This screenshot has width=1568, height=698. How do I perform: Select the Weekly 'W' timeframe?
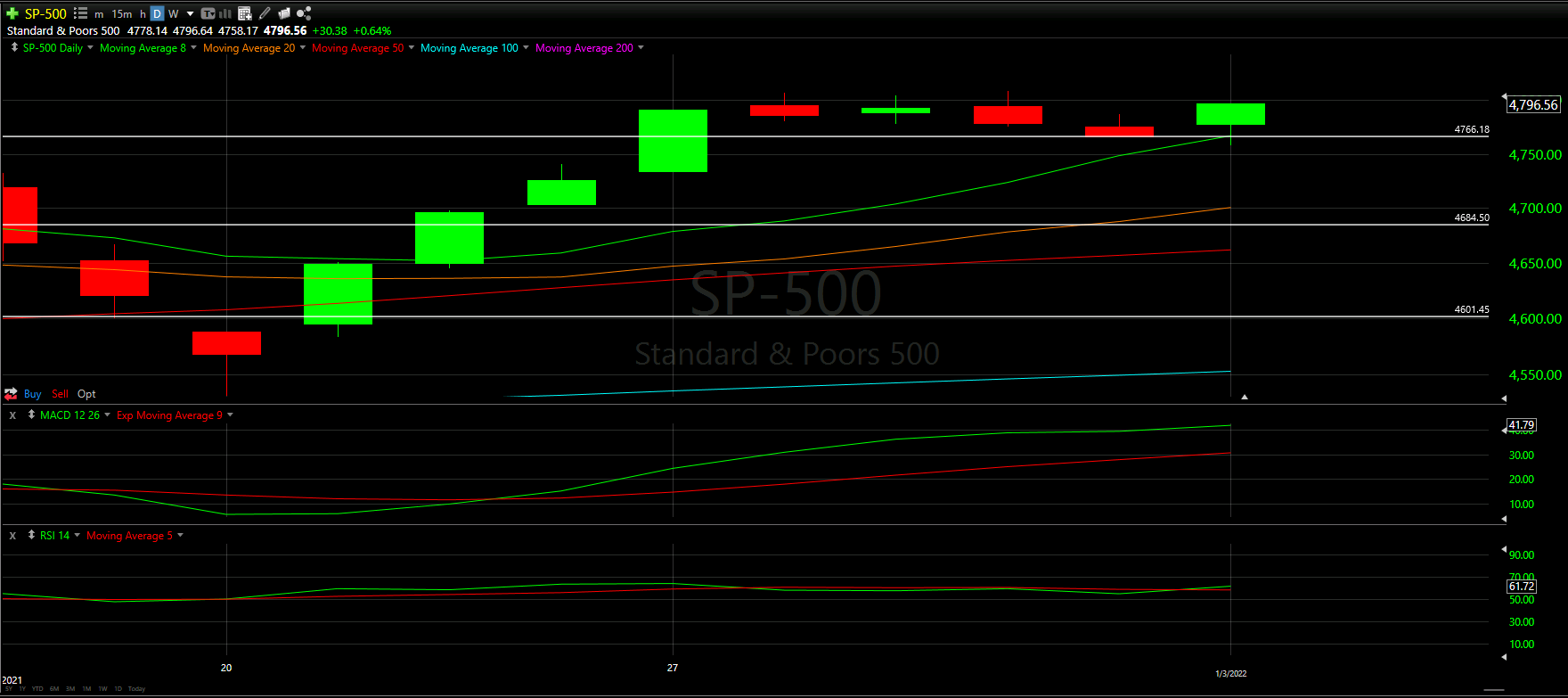174,14
